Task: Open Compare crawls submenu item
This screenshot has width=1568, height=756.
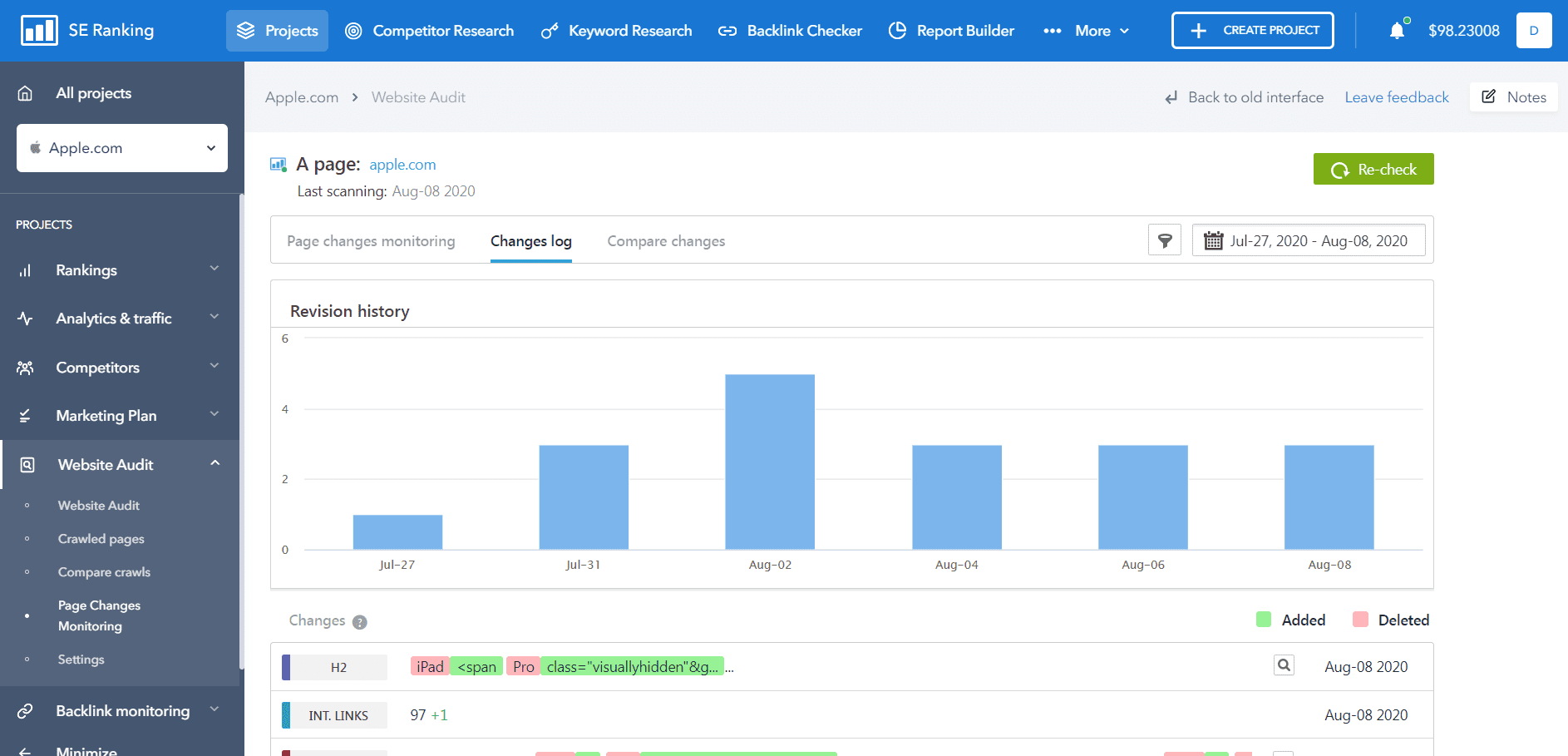Action: 105,572
